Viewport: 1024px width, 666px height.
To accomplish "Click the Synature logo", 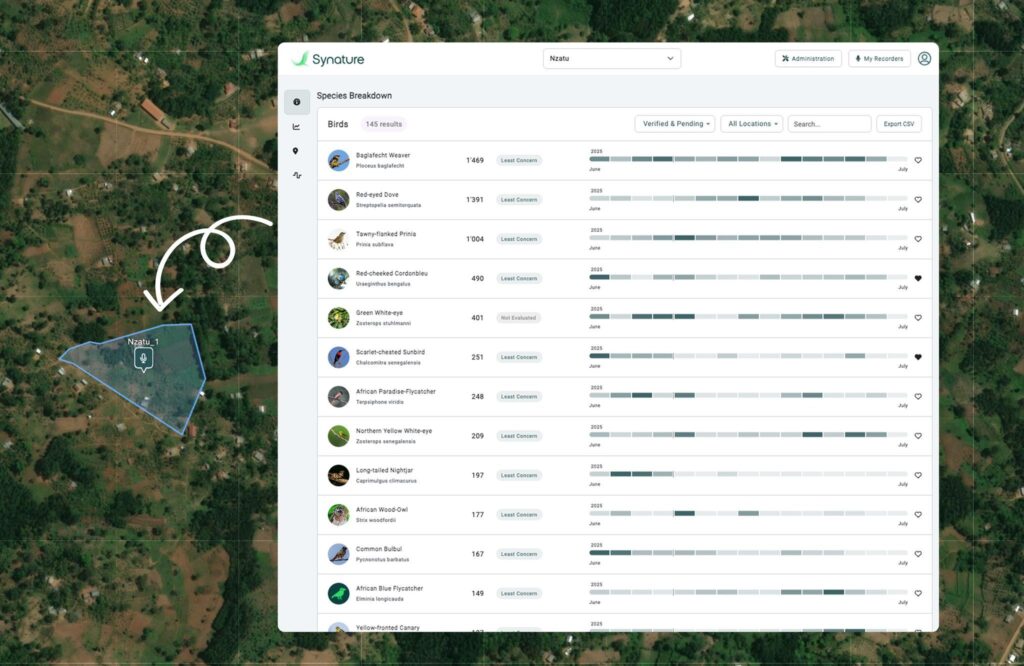I will (x=330, y=59).
